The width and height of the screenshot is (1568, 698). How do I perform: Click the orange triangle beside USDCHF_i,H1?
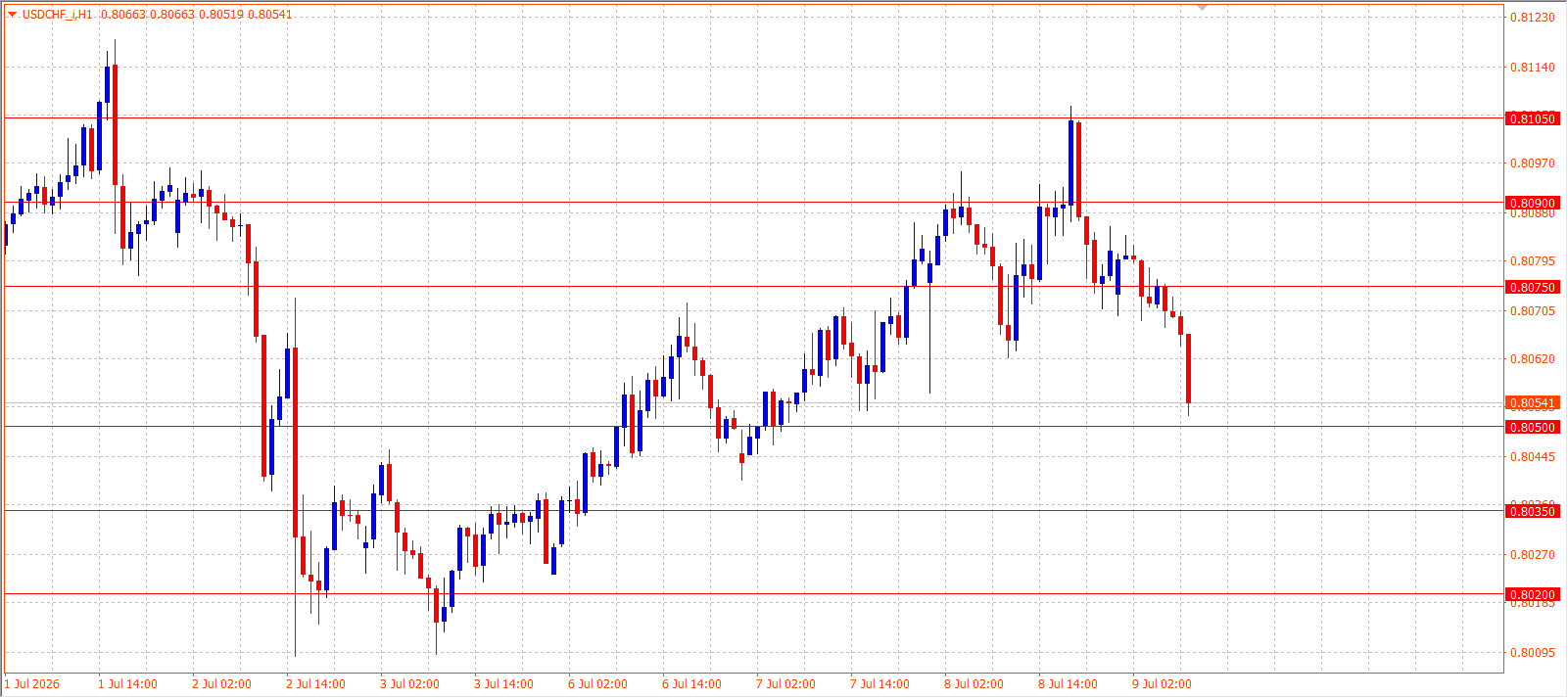[13, 15]
